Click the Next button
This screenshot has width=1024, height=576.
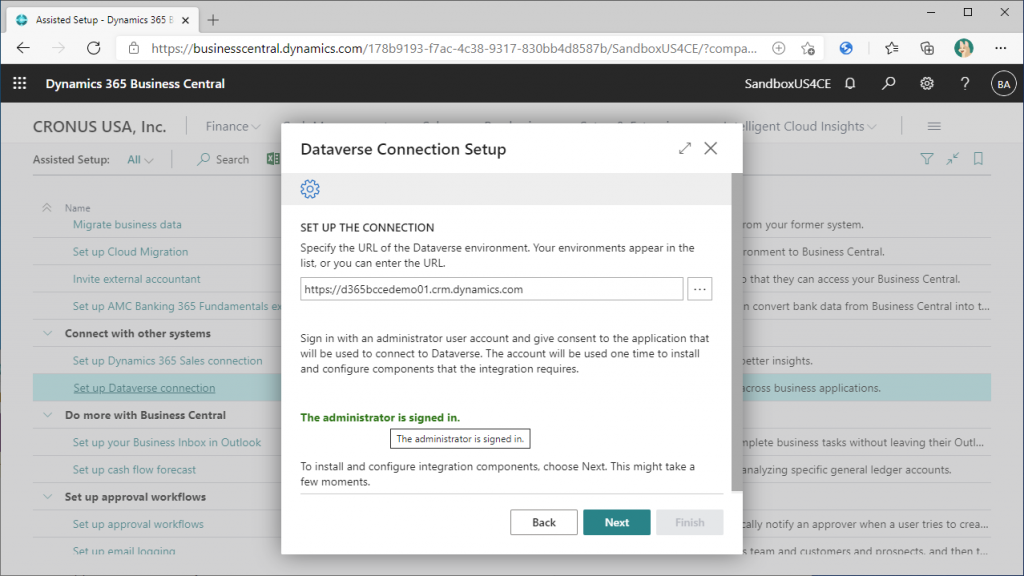tap(616, 522)
